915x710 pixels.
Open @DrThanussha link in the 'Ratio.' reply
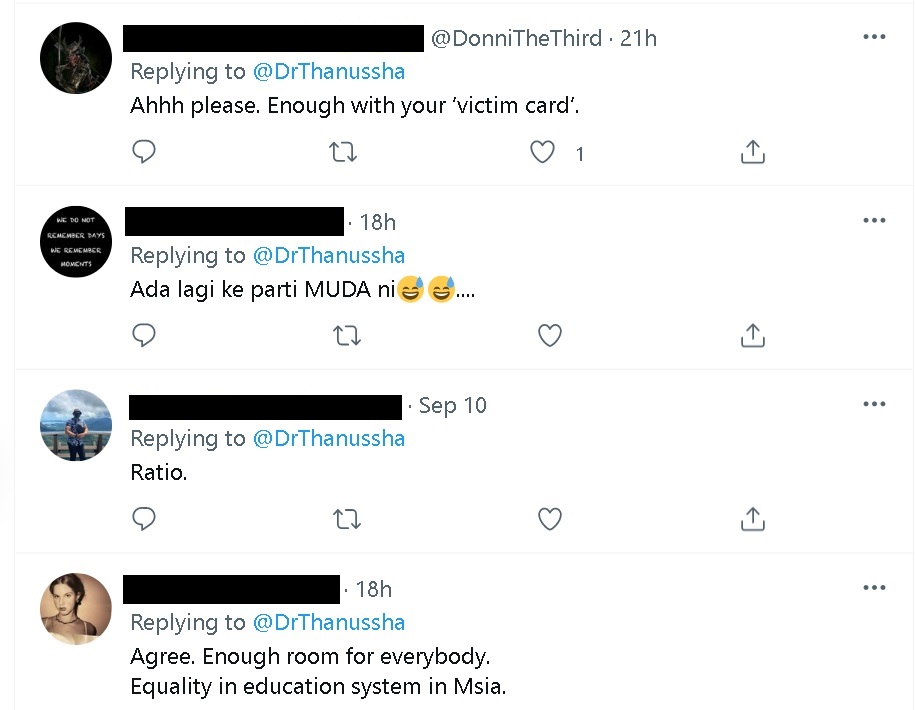(x=329, y=438)
